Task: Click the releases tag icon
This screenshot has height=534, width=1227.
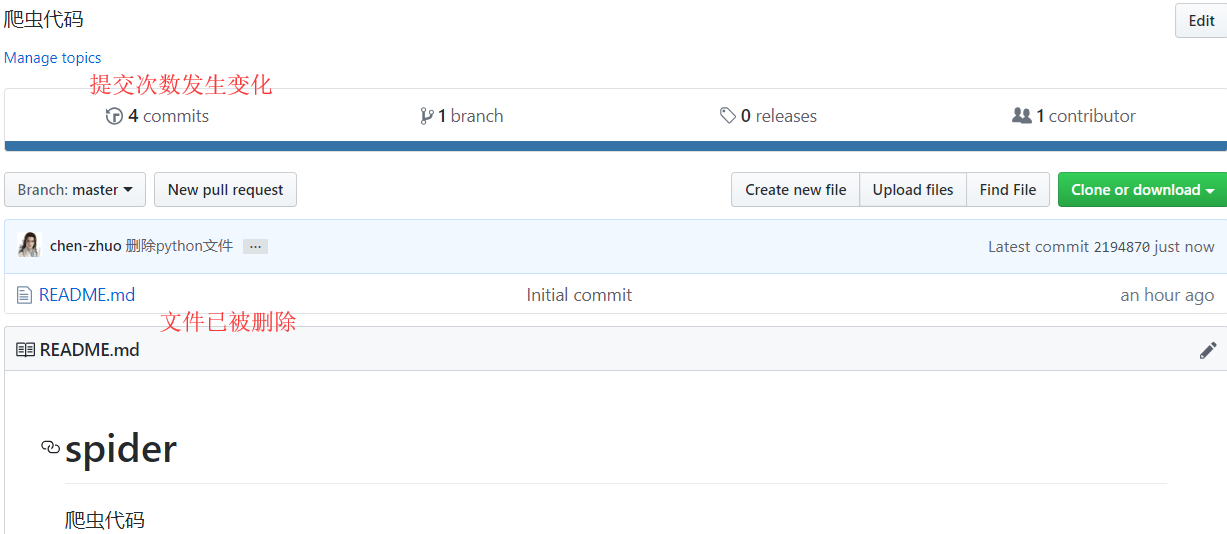Action: (728, 116)
